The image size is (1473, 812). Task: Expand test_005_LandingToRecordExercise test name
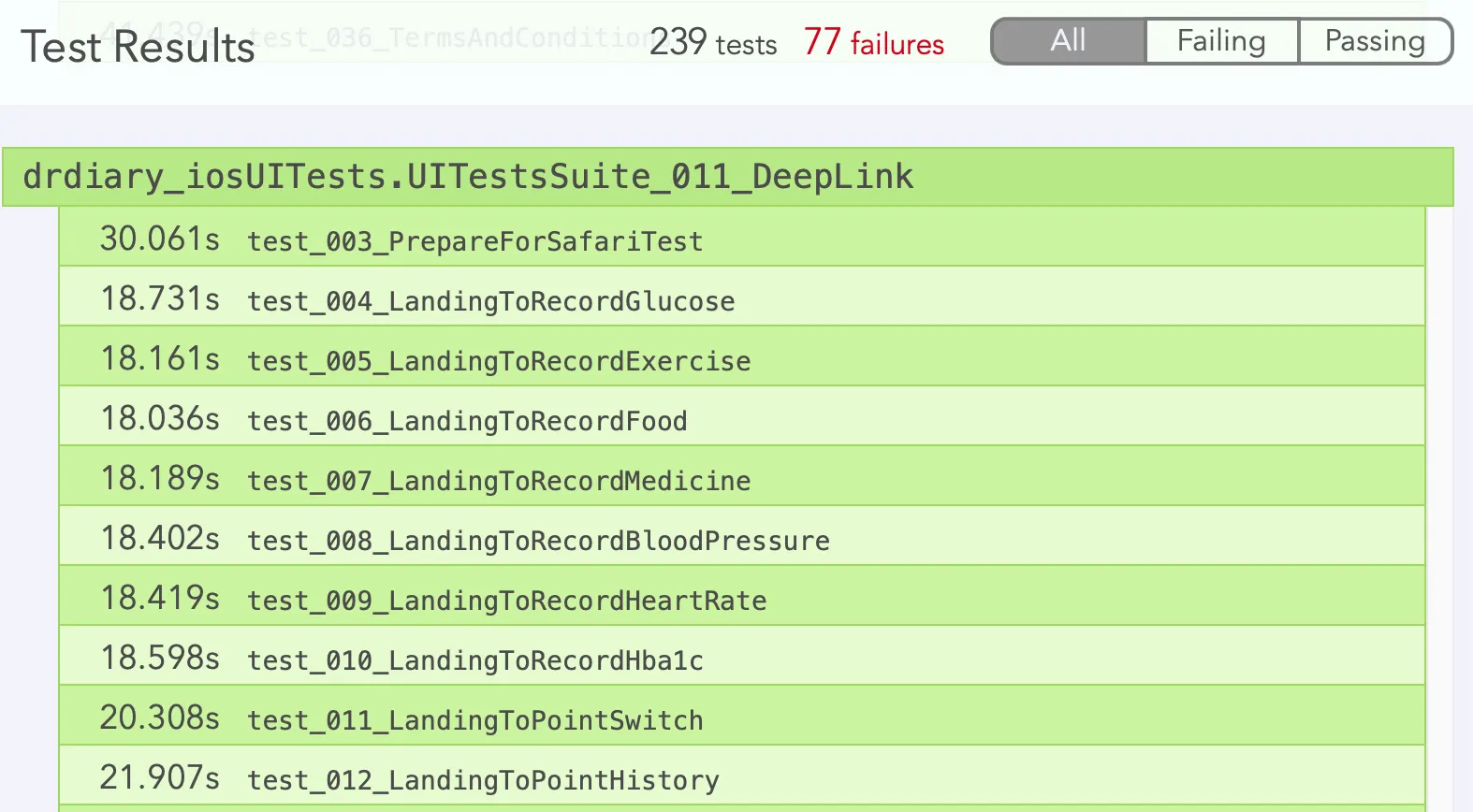(x=499, y=361)
